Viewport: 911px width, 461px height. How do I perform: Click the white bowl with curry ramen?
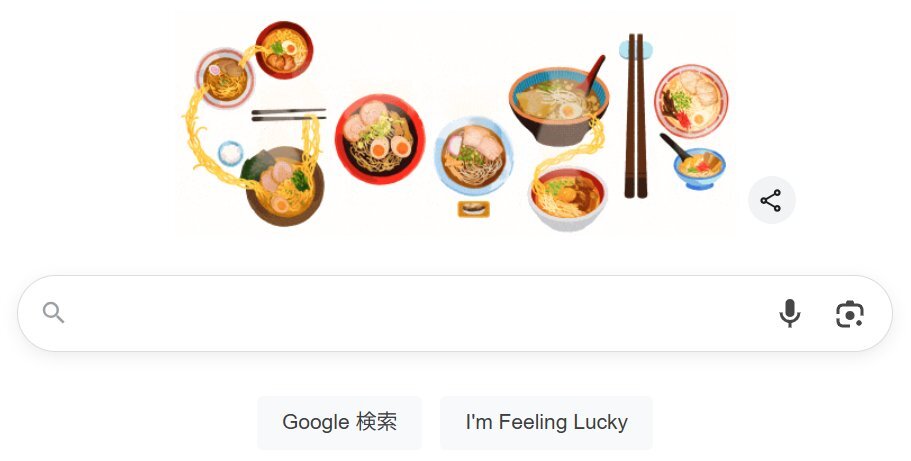[568, 198]
